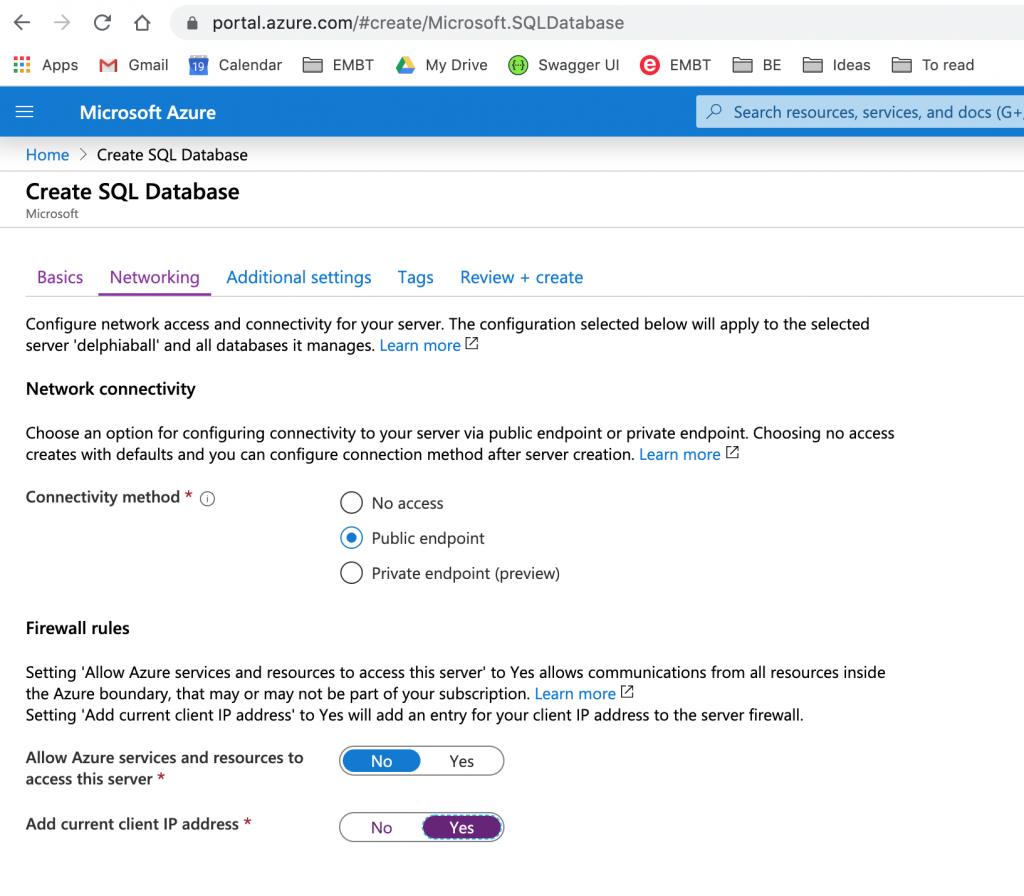Select the No access radio button
The image size is (1024, 896).
pos(351,503)
